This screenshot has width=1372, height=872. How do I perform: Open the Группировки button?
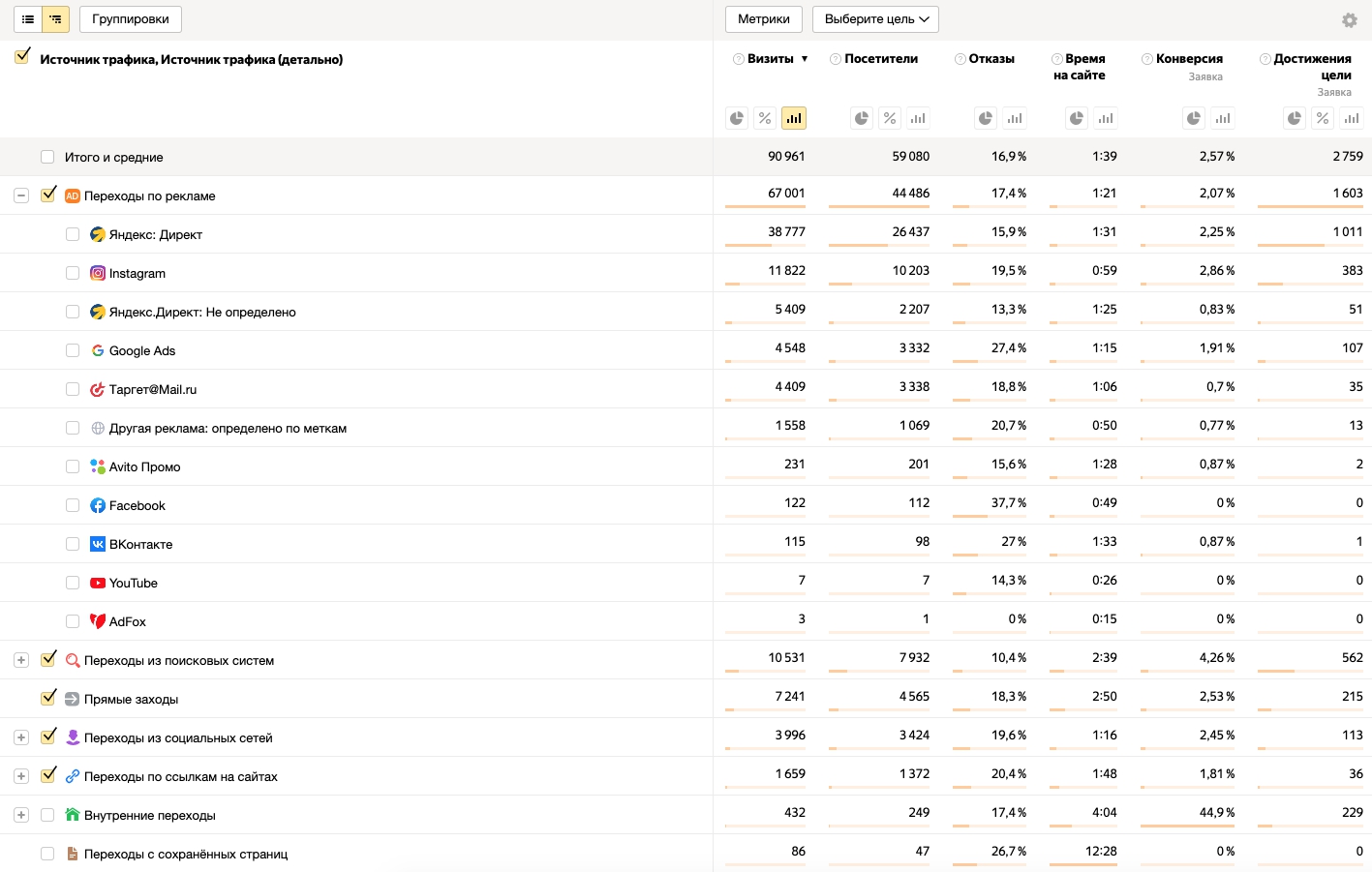tap(131, 19)
